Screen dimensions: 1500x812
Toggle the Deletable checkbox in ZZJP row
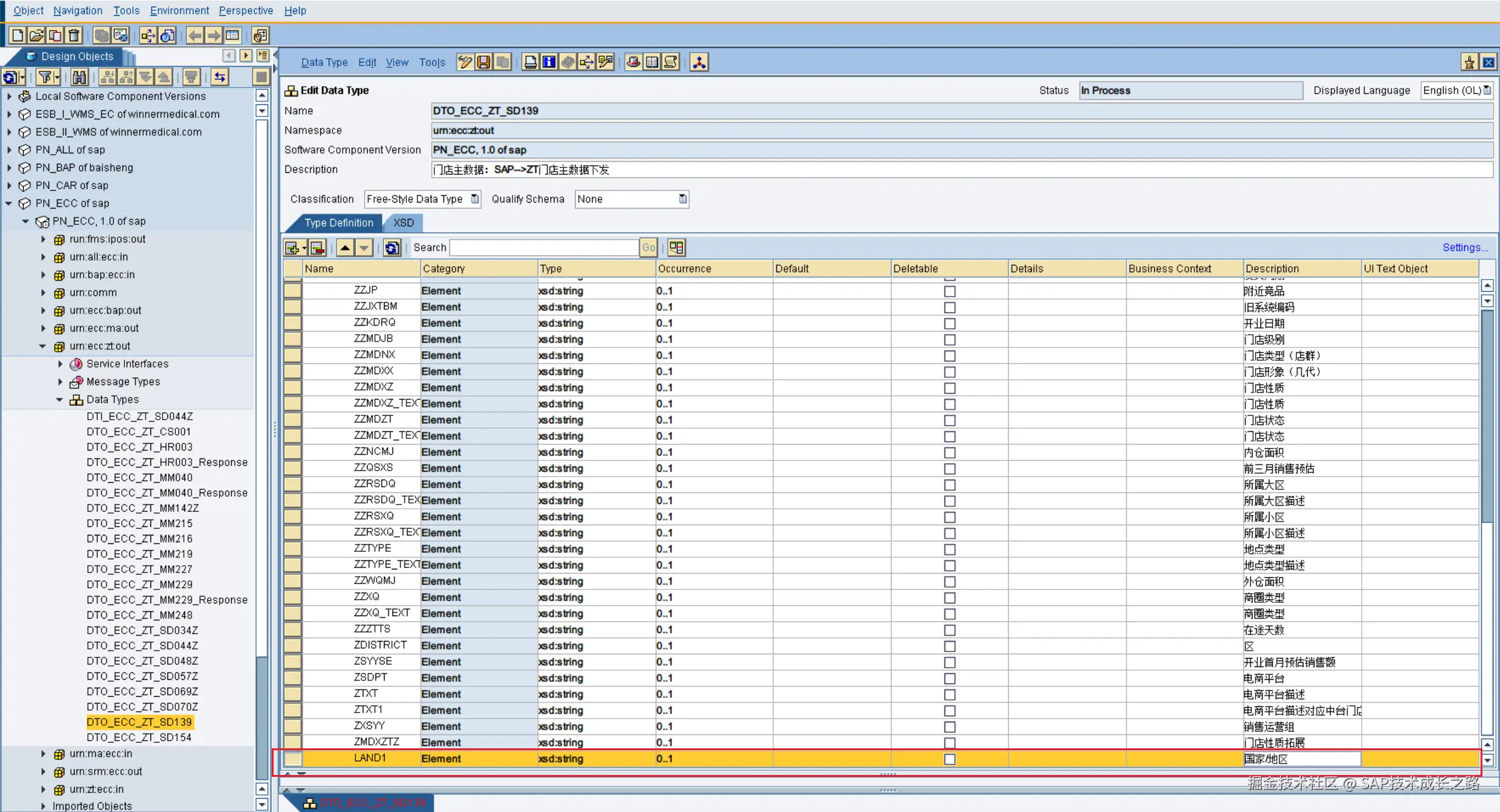(x=949, y=291)
